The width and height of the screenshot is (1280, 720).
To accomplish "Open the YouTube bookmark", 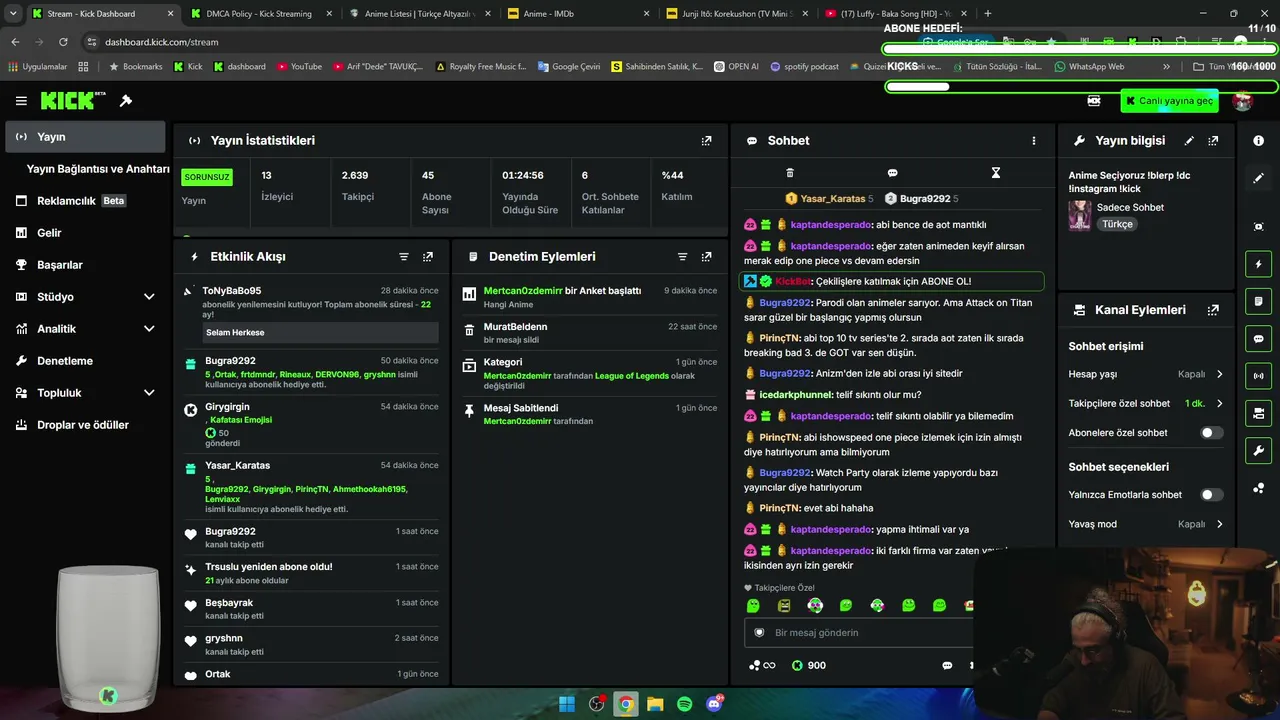I will (299, 67).
